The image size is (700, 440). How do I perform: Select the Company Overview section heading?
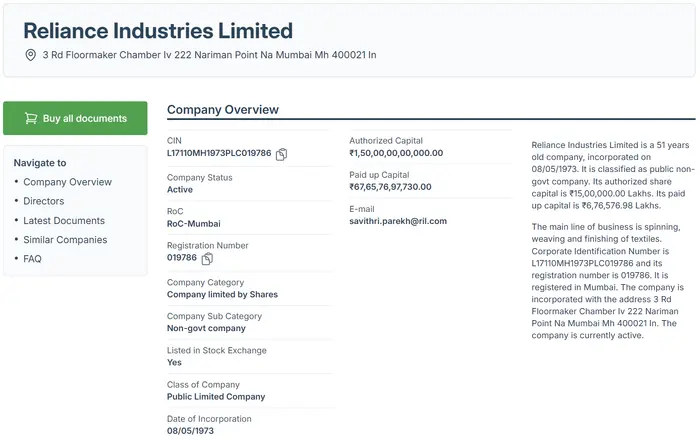223,110
